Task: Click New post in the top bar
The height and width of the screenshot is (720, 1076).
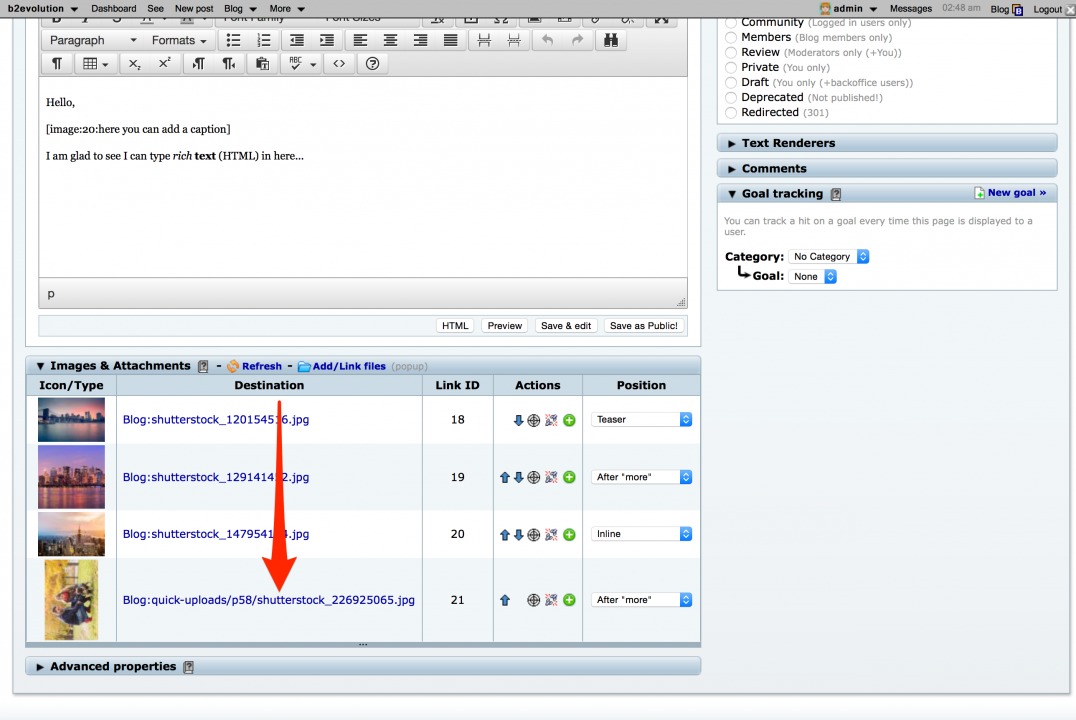Action: pos(194,9)
